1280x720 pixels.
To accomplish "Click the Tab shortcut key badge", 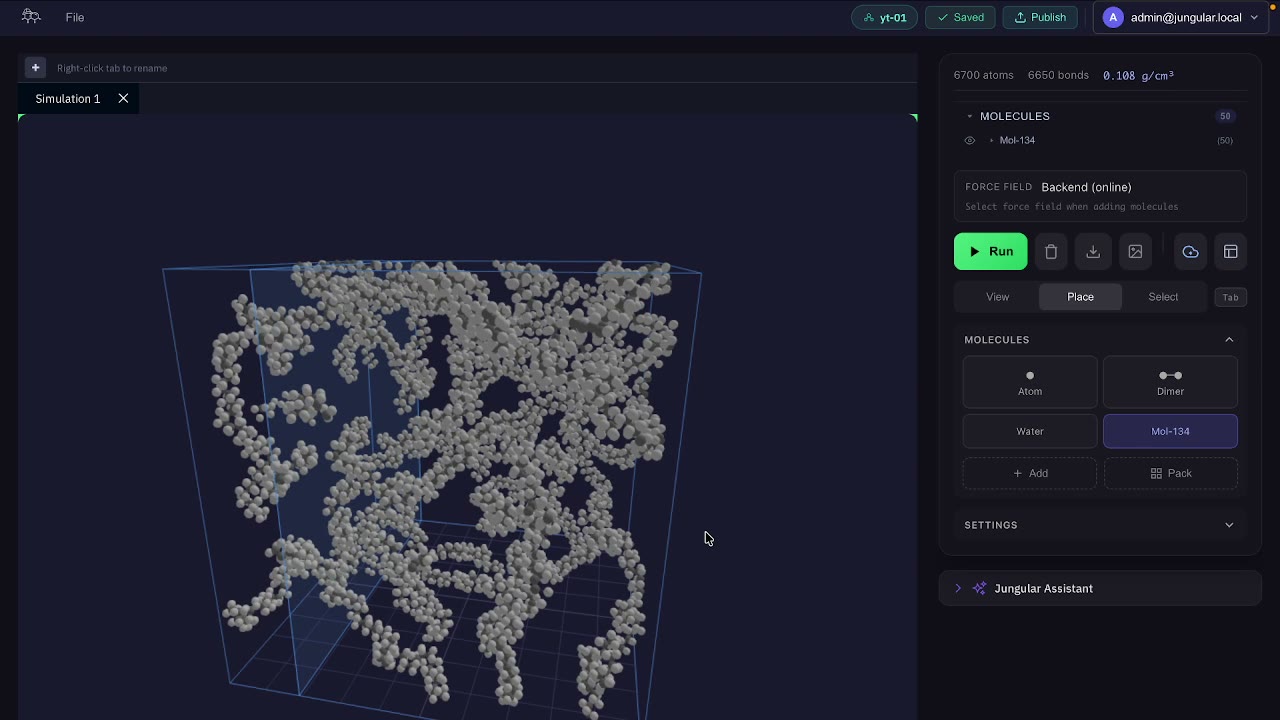I will [x=1230, y=297].
